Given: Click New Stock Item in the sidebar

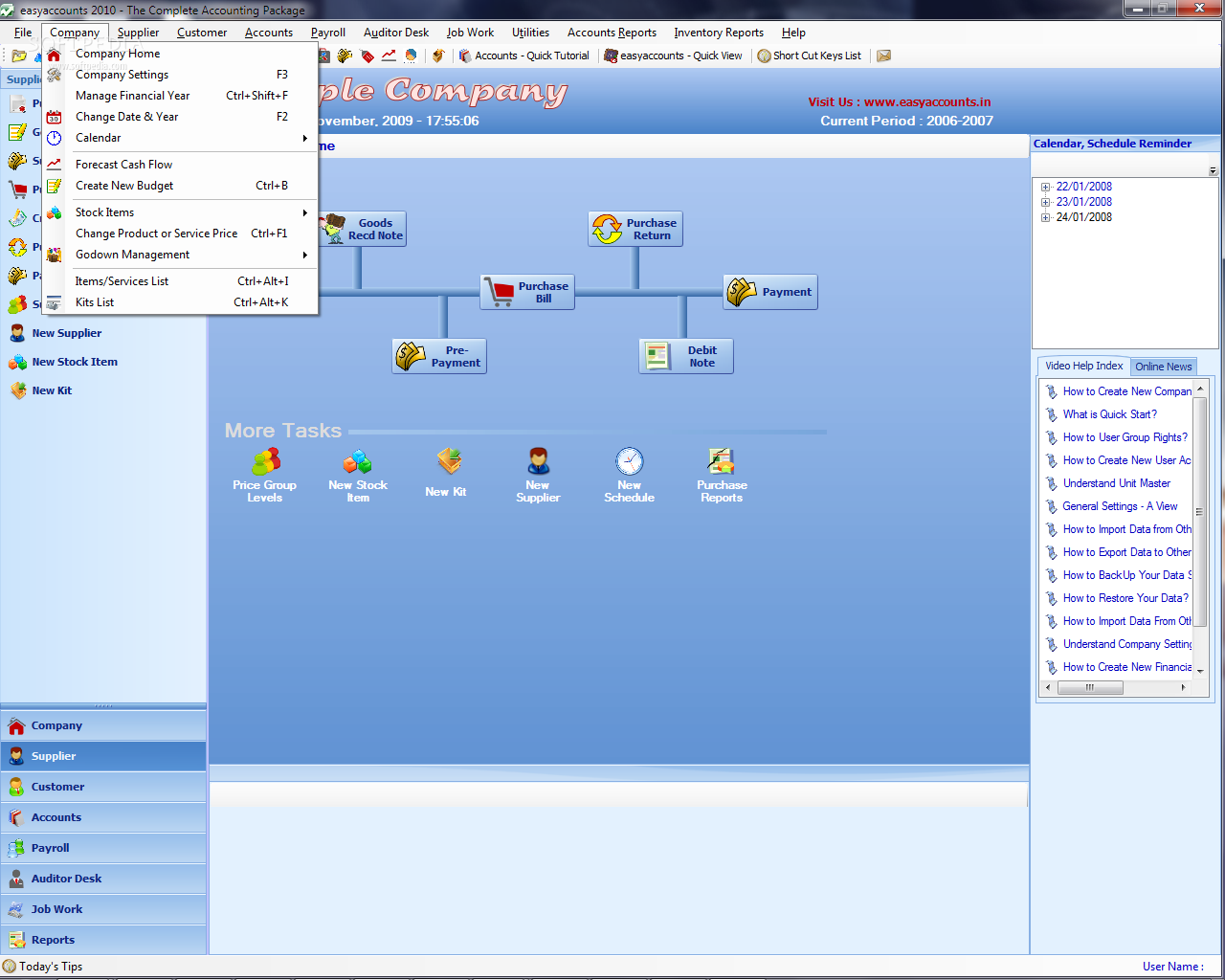Looking at the screenshot, I should (63, 362).
